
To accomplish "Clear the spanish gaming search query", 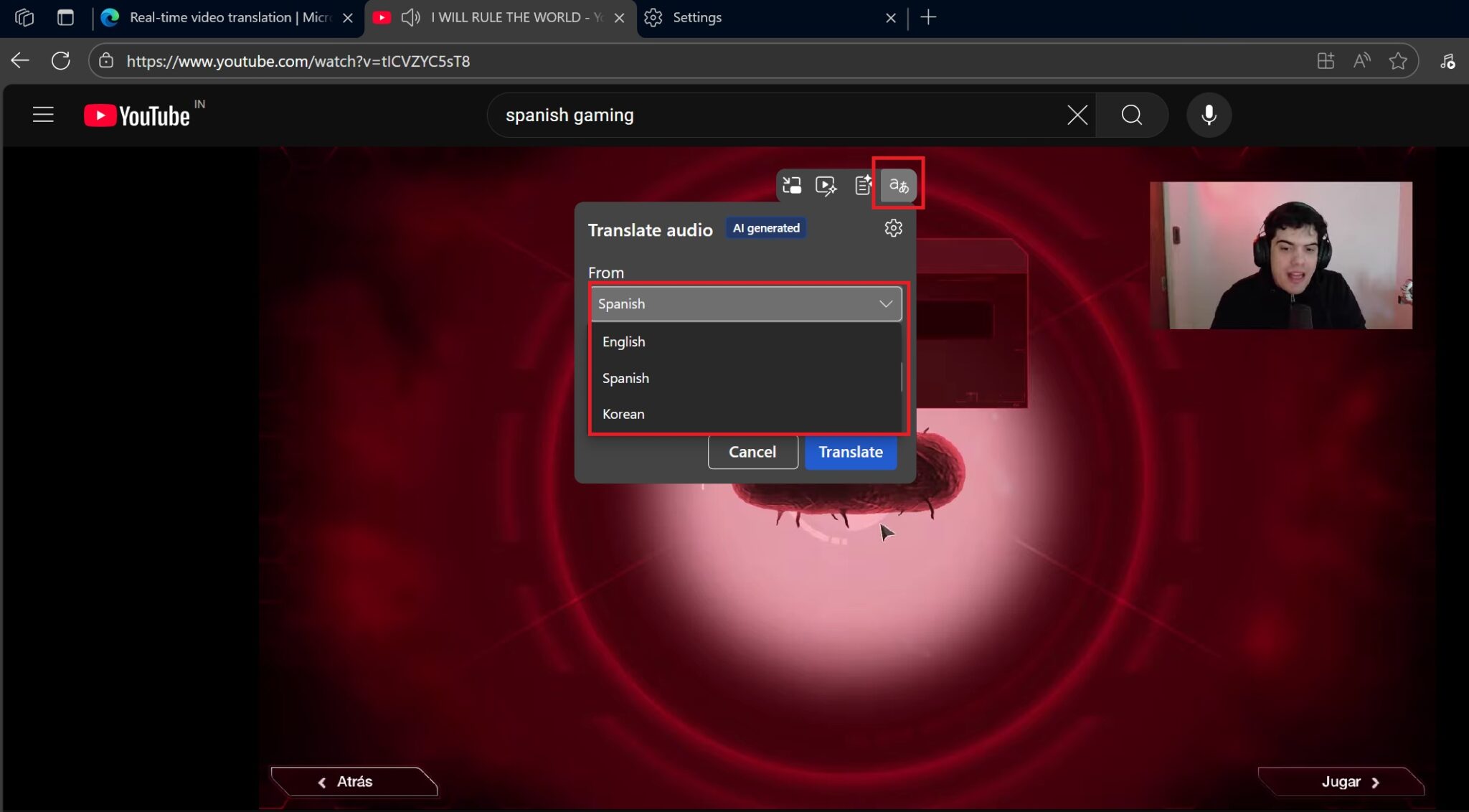I will click(x=1076, y=115).
